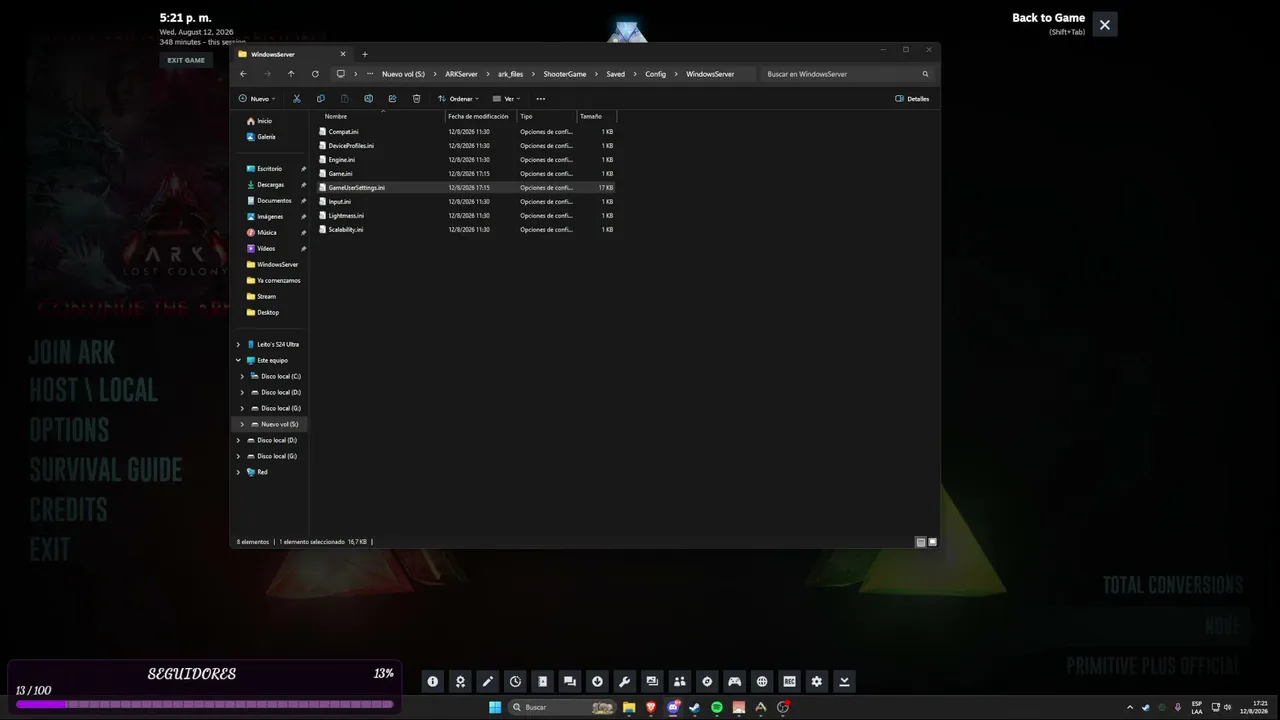Click the Rename icon in Explorer toolbar
The width and height of the screenshot is (1280, 720).
pyautogui.click(x=369, y=99)
